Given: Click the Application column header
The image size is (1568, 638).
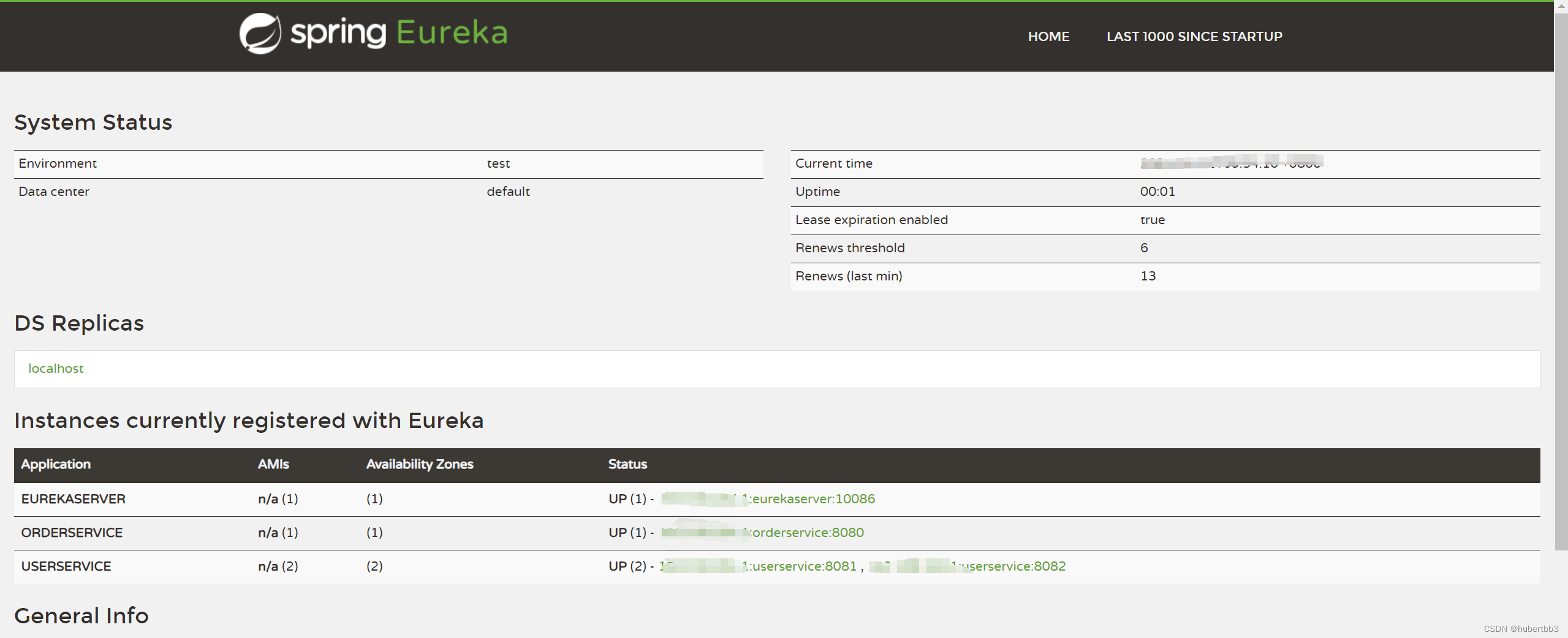Looking at the screenshot, I should click(56, 465).
